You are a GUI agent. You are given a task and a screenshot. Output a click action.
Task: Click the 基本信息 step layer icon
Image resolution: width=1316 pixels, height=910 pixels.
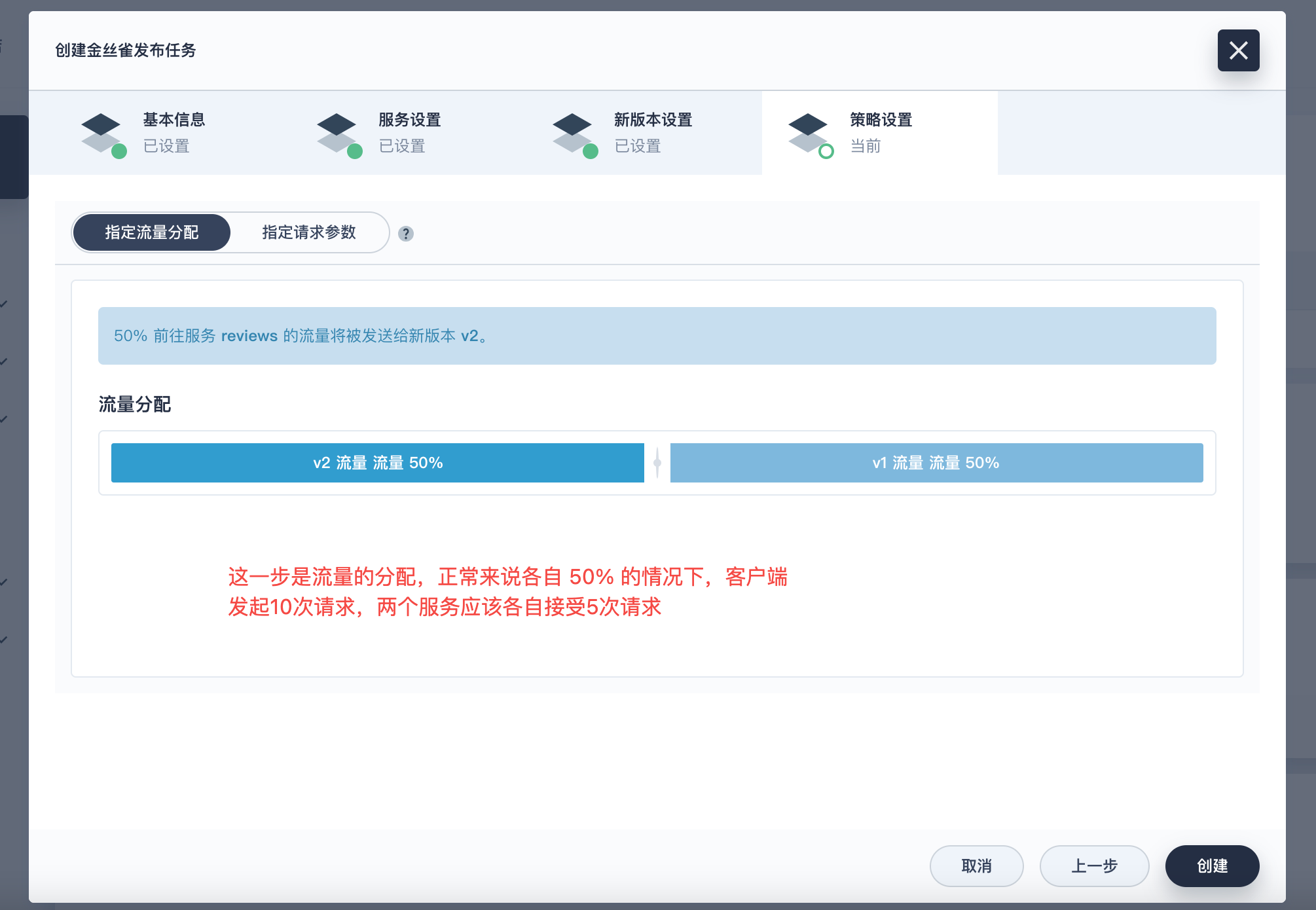(x=101, y=132)
